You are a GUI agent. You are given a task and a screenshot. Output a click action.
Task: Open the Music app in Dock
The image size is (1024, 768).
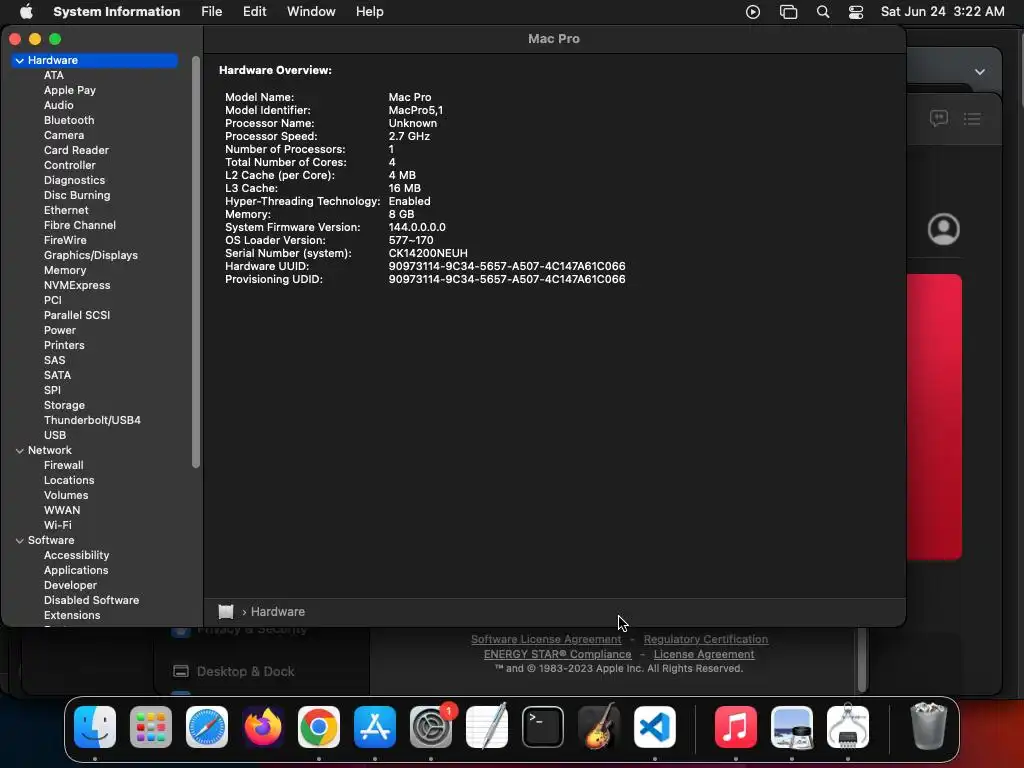tap(736, 727)
